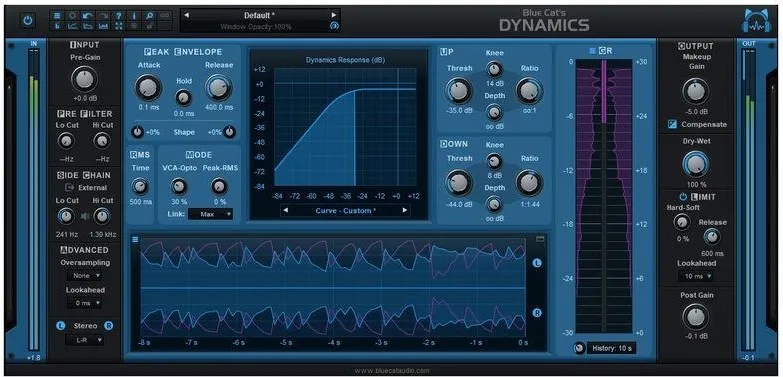Open the Limit Lookahead 10 ms dropdown

tap(695, 276)
